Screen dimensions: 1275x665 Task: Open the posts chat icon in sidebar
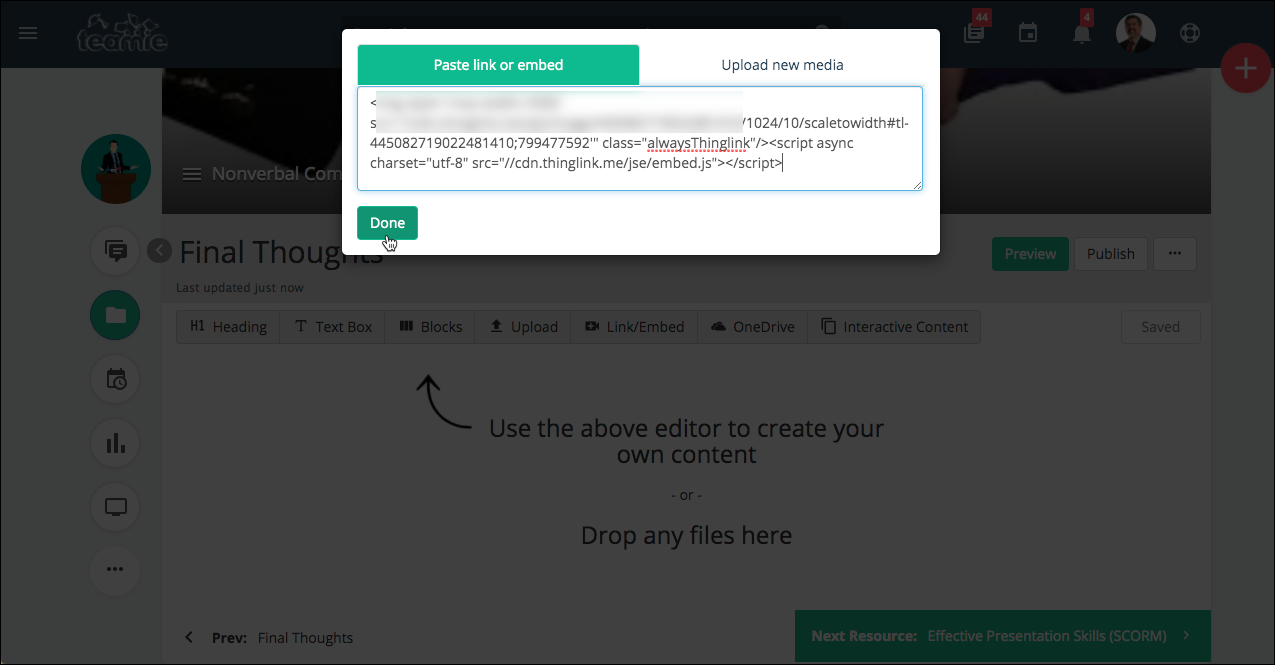115,251
